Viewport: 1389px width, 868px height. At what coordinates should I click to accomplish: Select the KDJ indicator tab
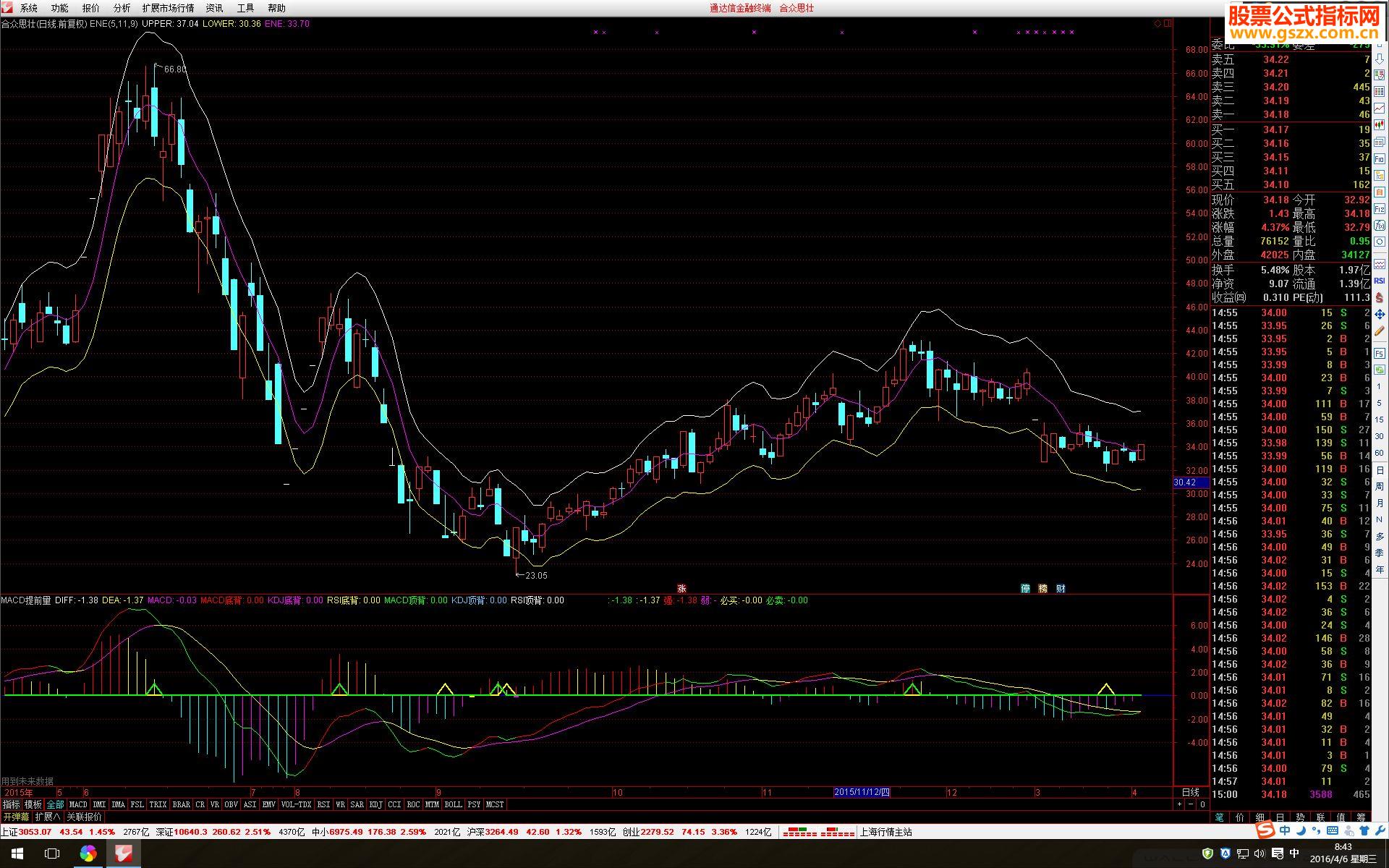pos(376,804)
